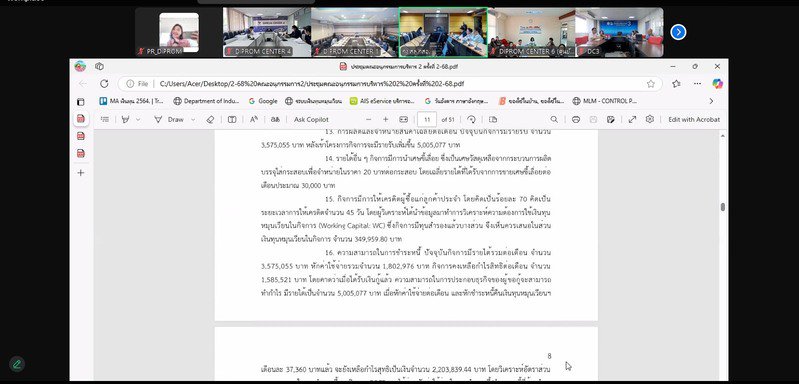The image size is (799, 384).
Task: Select DC3 participant video tile
Action: [619, 32]
